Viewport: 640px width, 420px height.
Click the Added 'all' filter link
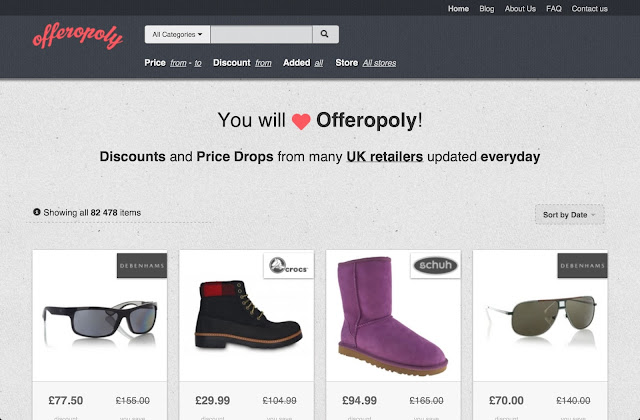(x=319, y=63)
